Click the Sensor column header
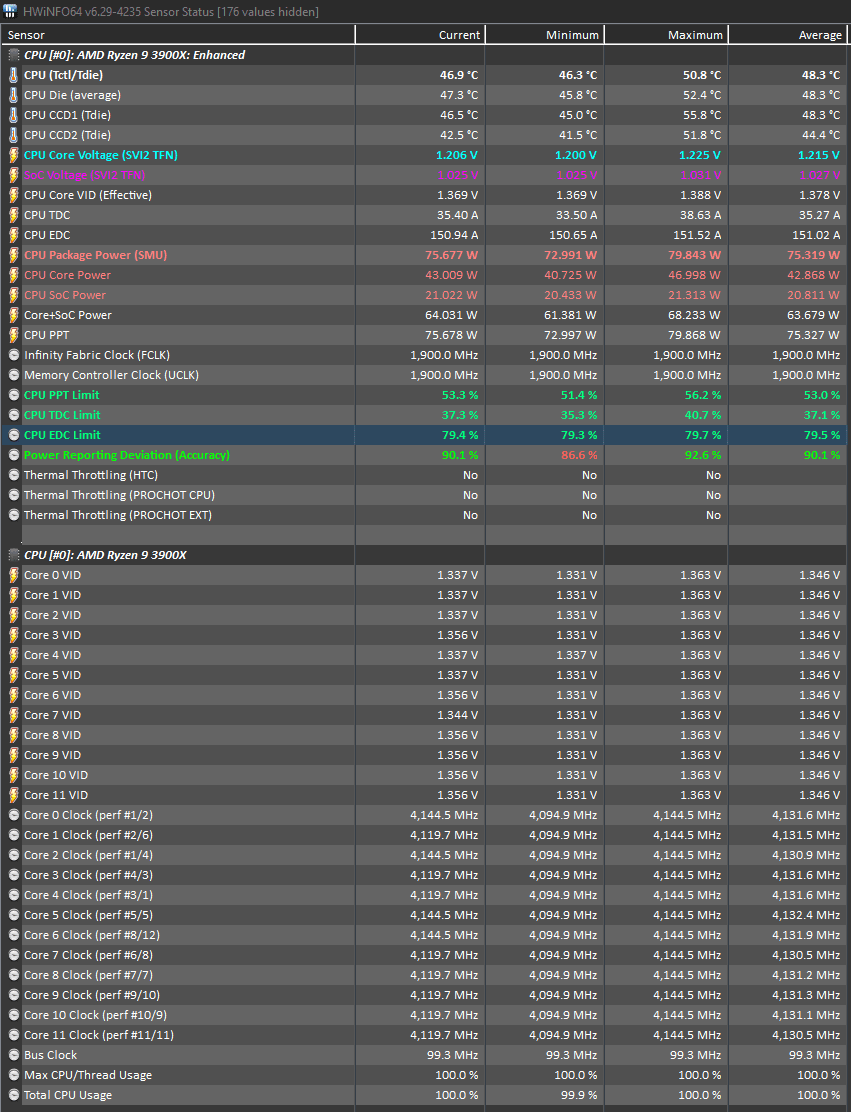The image size is (851, 1112). (x=178, y=35)
